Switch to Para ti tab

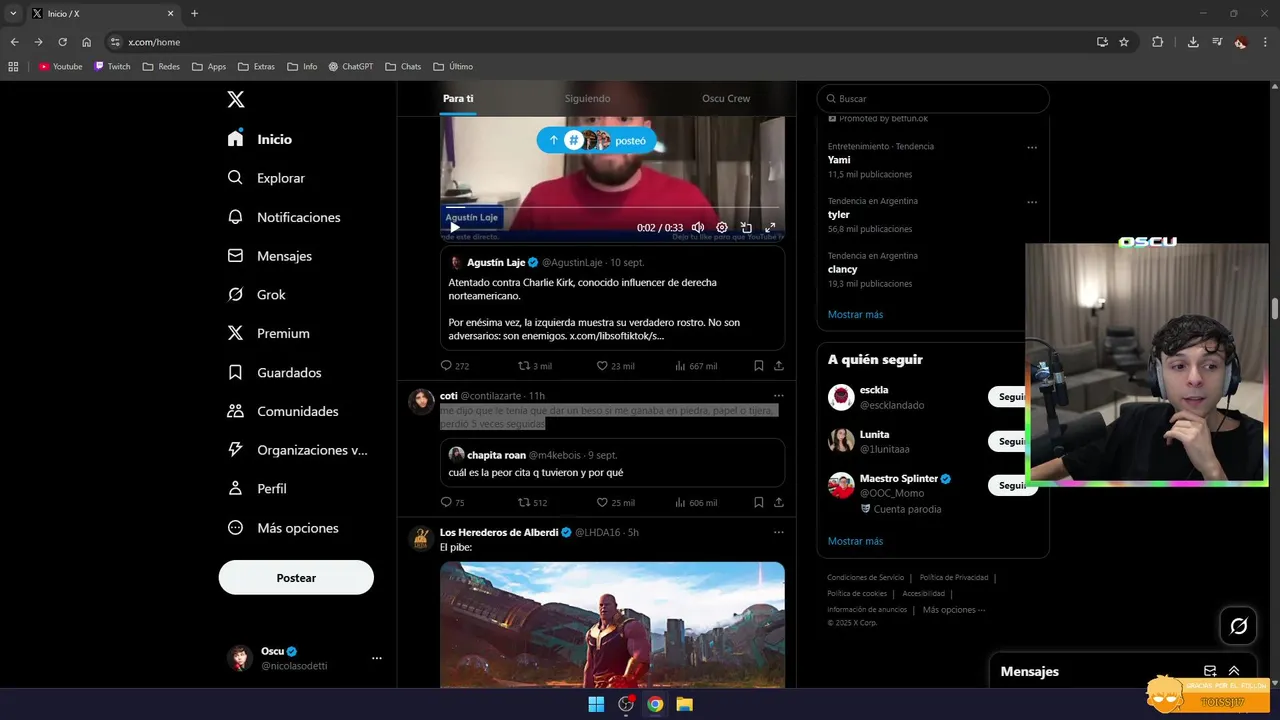[x=458, y=99]
